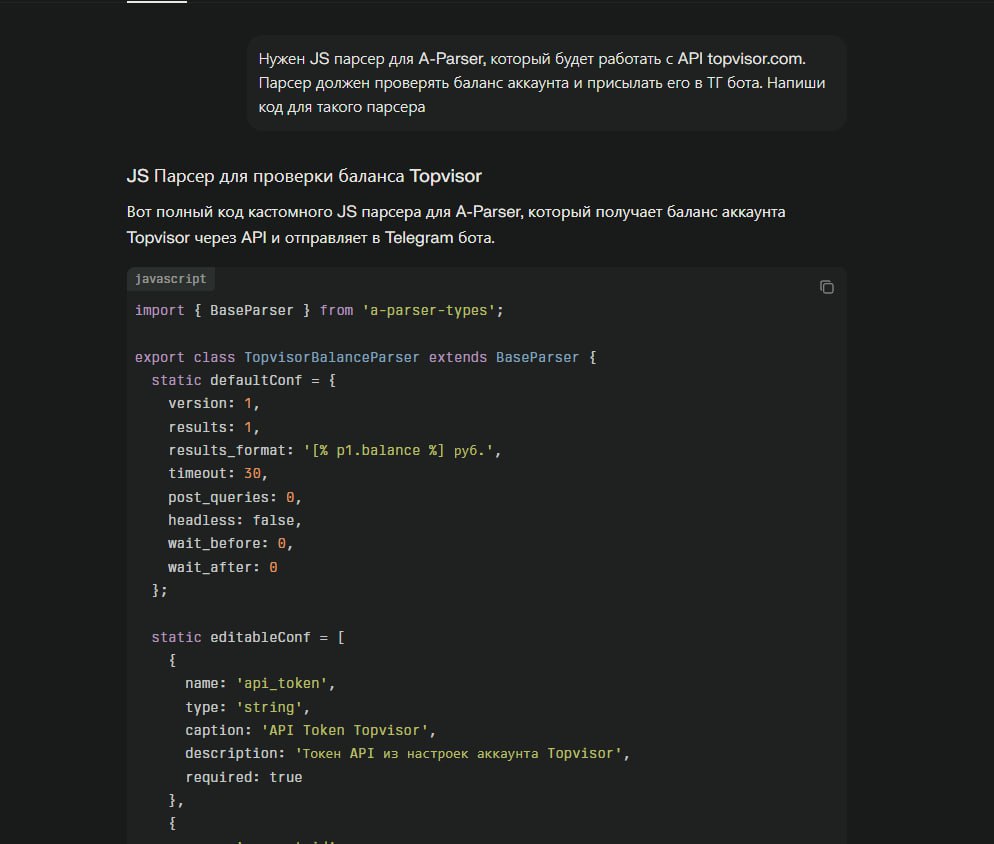This screenshot has width=994, height=844.
Task: Click code line 'required: true'
Action: point(243,777)
